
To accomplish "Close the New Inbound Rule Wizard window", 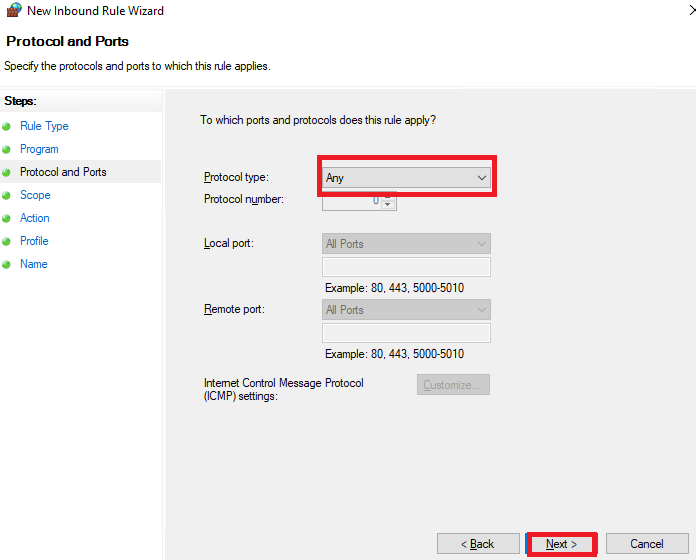I will [x=692, y=10].
